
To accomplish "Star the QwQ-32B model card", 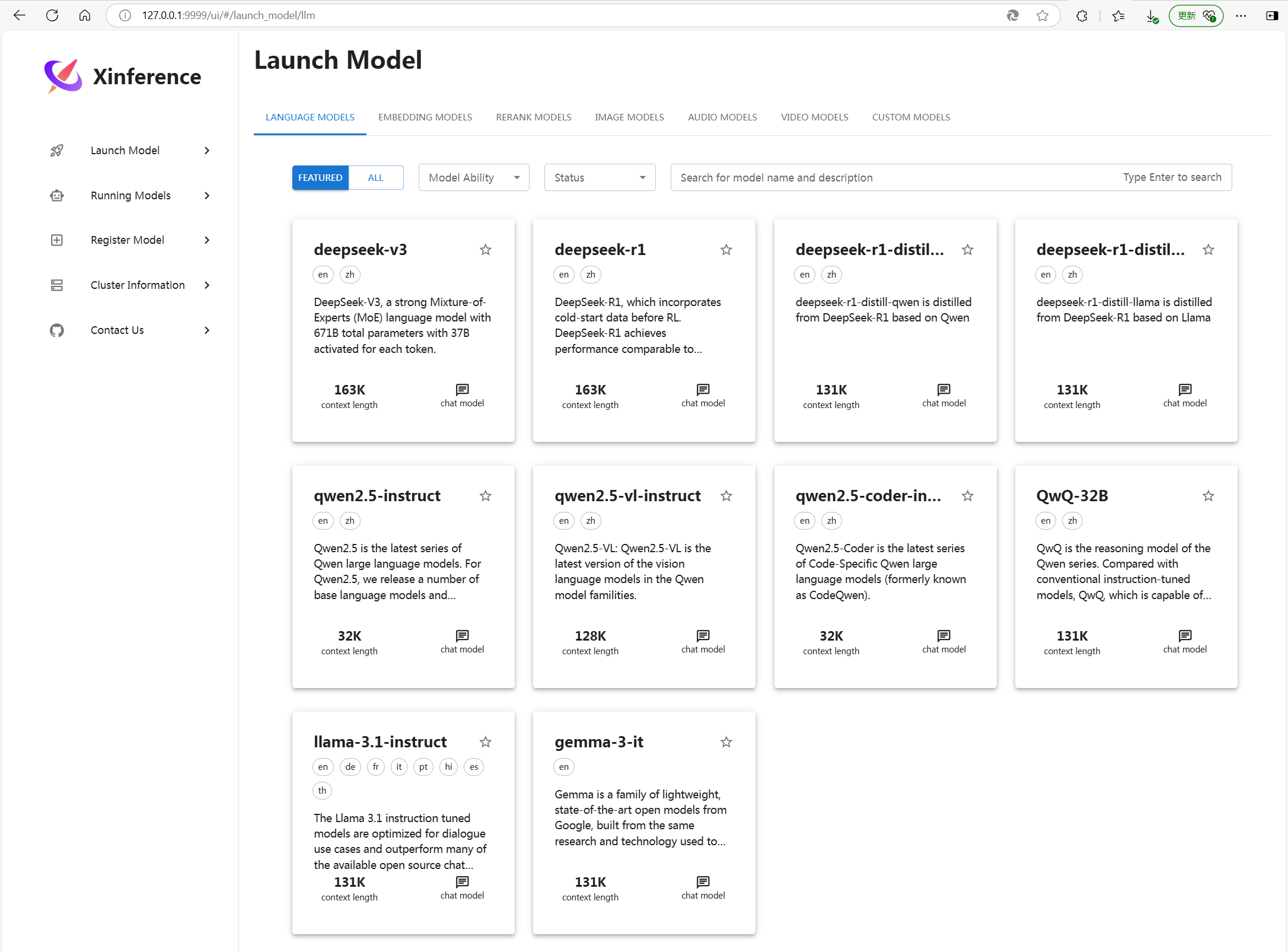I will coord(1208,496).
